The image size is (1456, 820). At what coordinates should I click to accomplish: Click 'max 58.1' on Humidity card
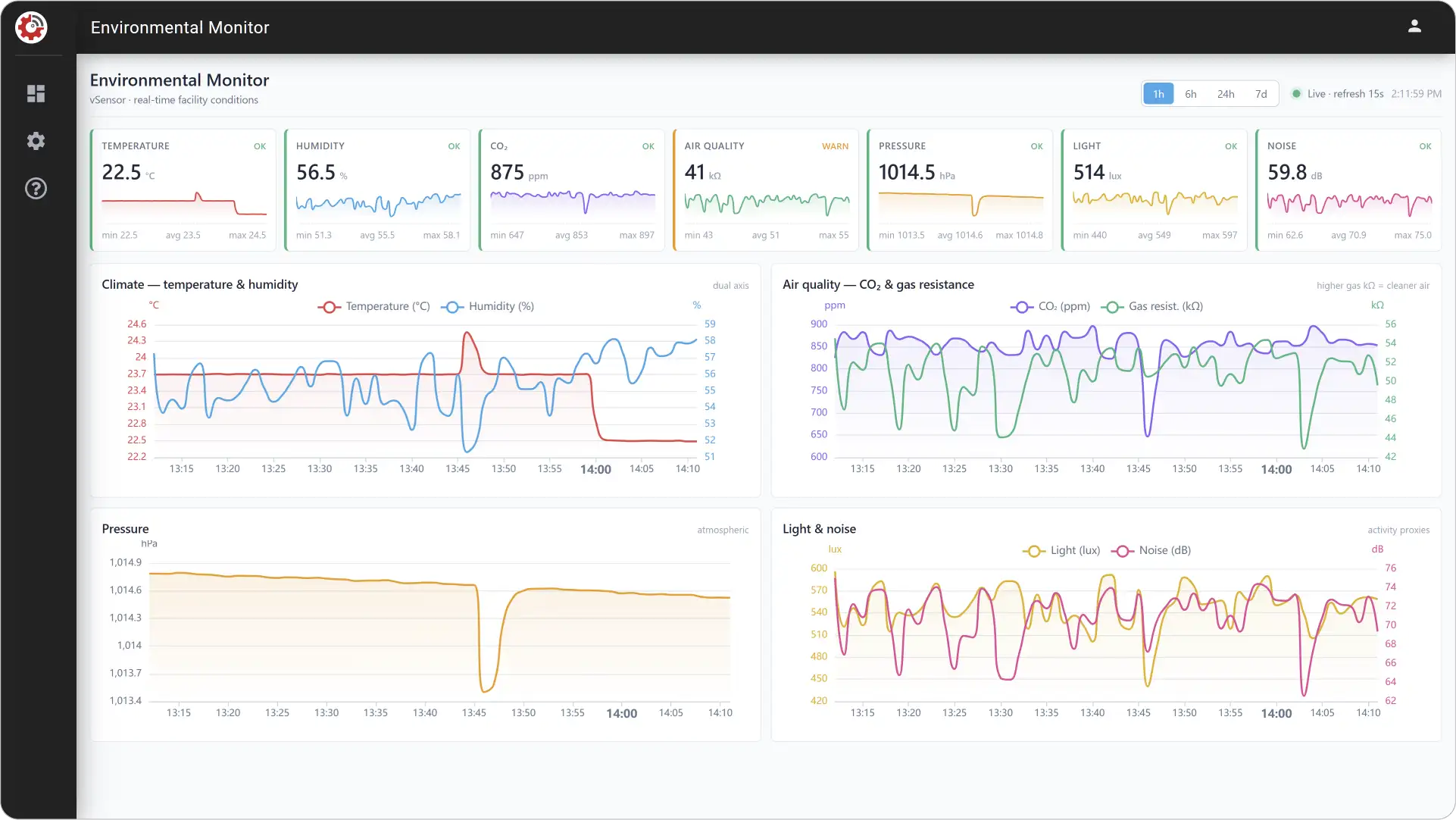pos(442,235)
